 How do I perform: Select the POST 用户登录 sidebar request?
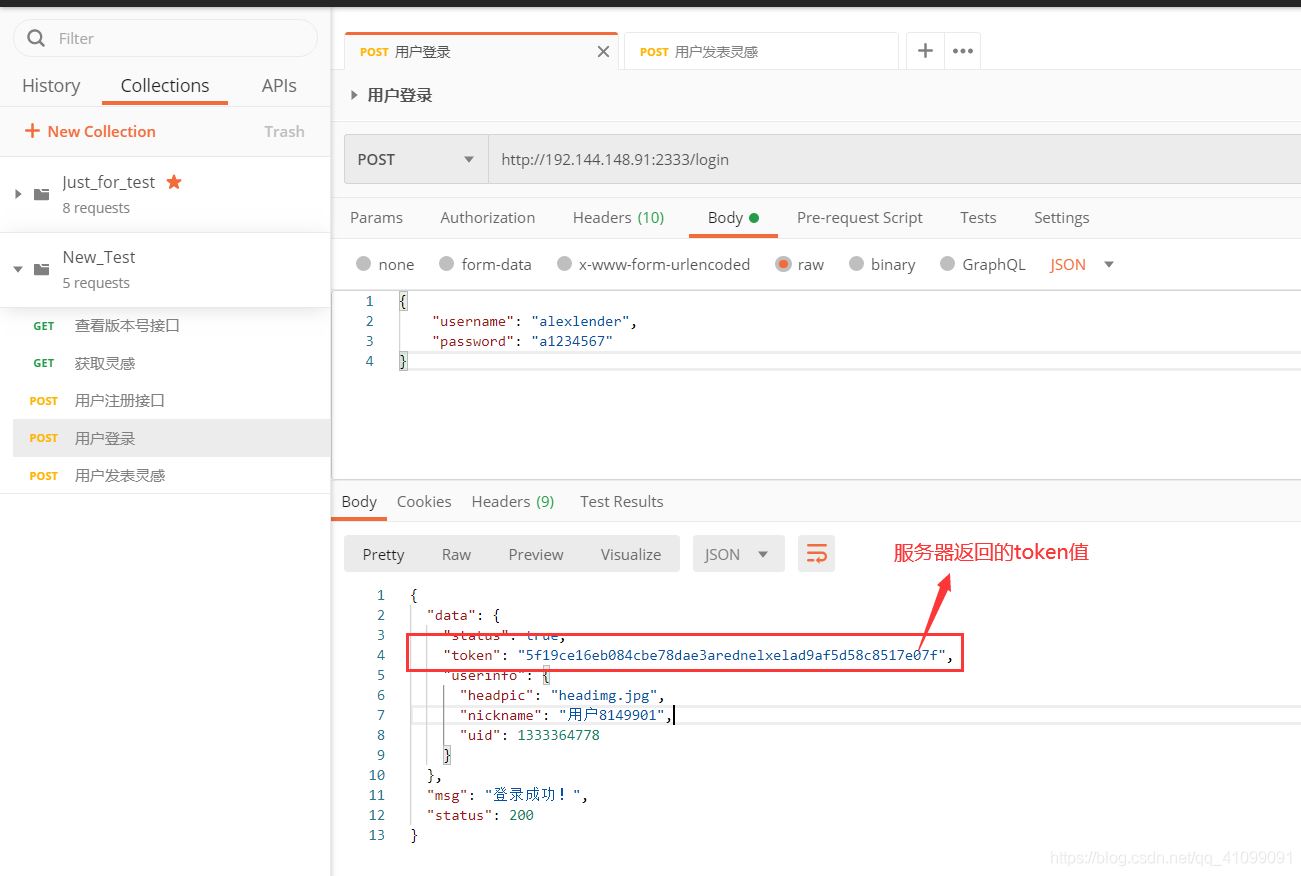click(x=171, y=438)
